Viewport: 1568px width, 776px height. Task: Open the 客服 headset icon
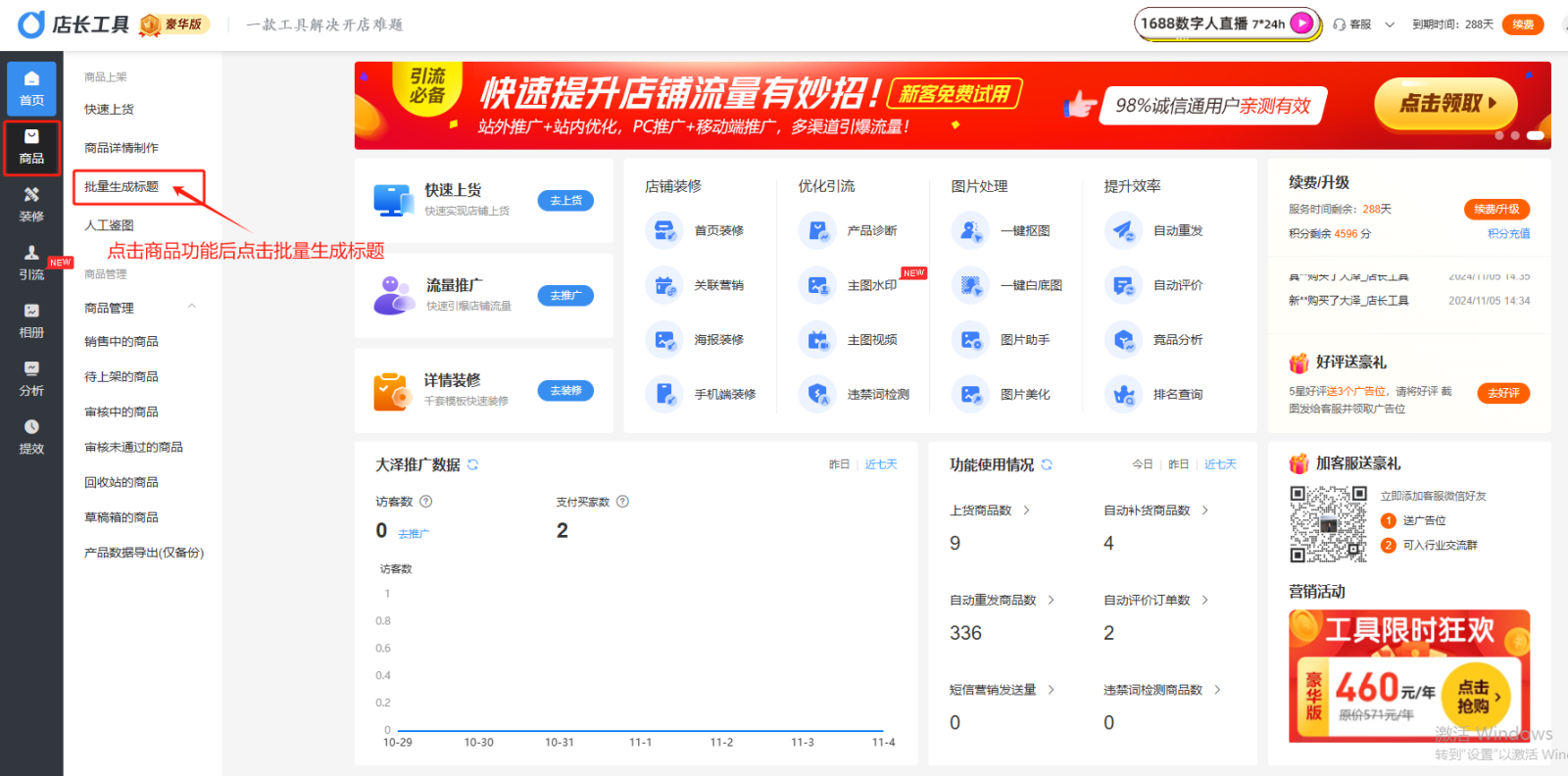[1340, 24]
